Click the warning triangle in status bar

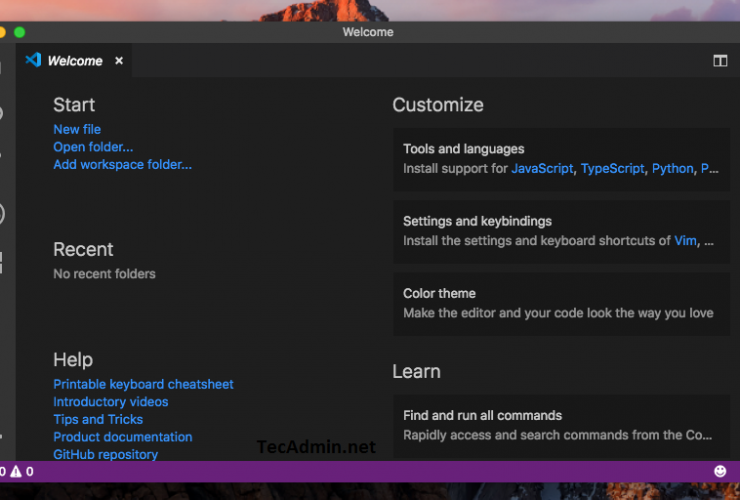click(x=16, y=471)
